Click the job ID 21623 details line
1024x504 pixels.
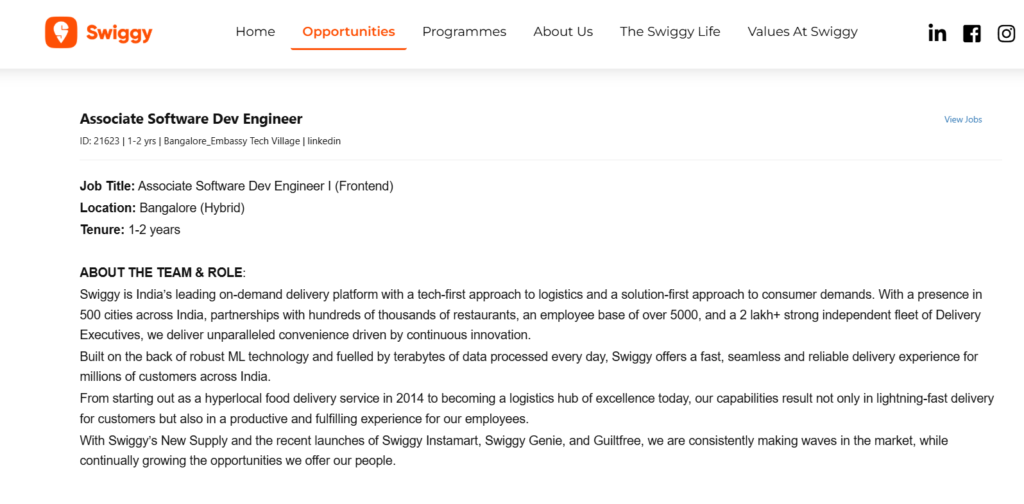click(210, 141)
